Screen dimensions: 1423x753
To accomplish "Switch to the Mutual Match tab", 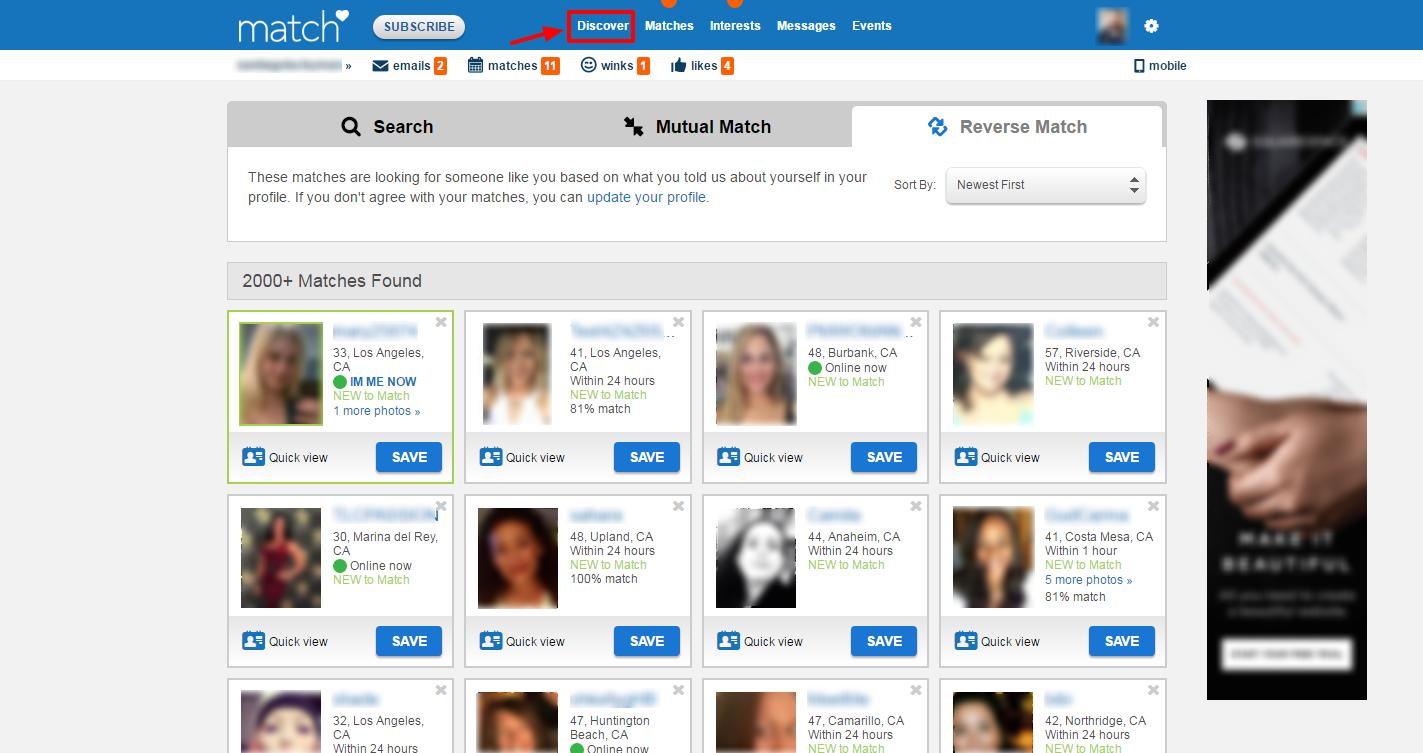I will click(697, 127).
